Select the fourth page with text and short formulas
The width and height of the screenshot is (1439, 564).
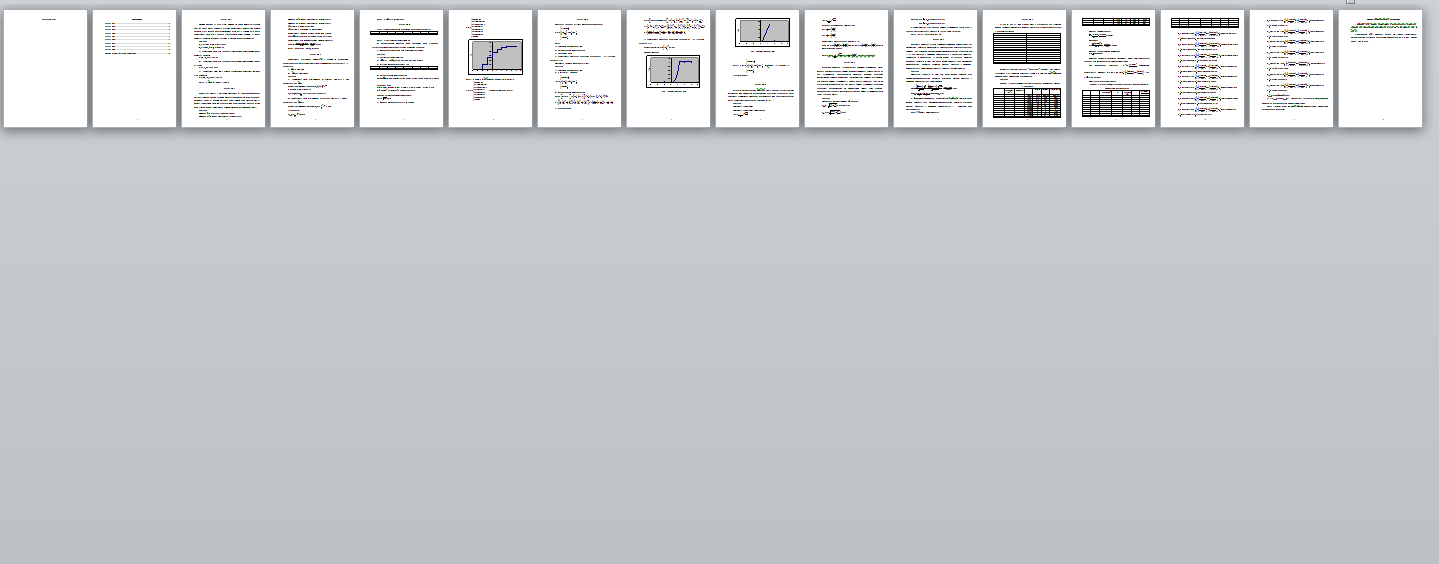click(313, 69)
